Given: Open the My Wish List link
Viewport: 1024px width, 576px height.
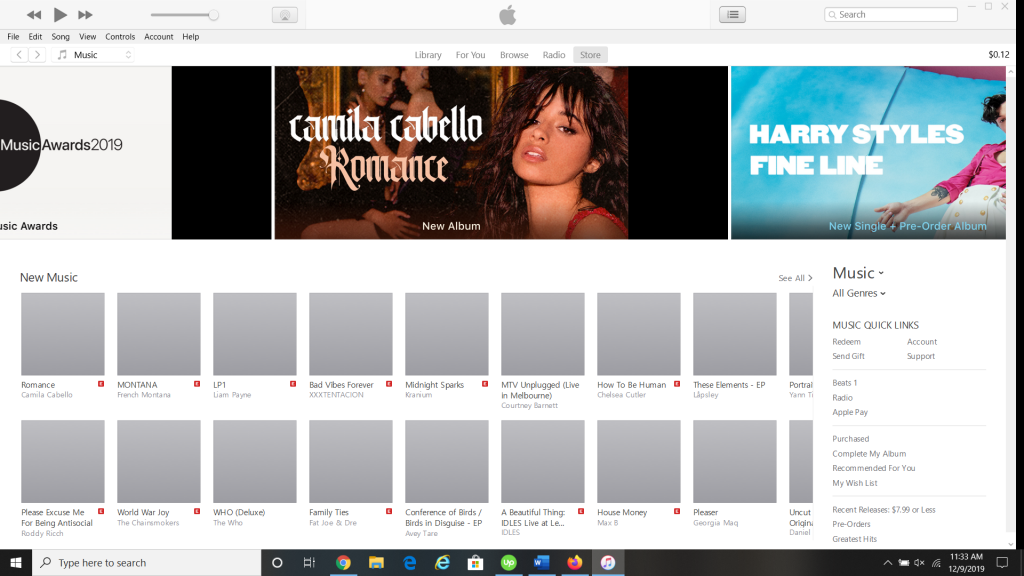Looking at the screenshot, I should click(854, 483).
